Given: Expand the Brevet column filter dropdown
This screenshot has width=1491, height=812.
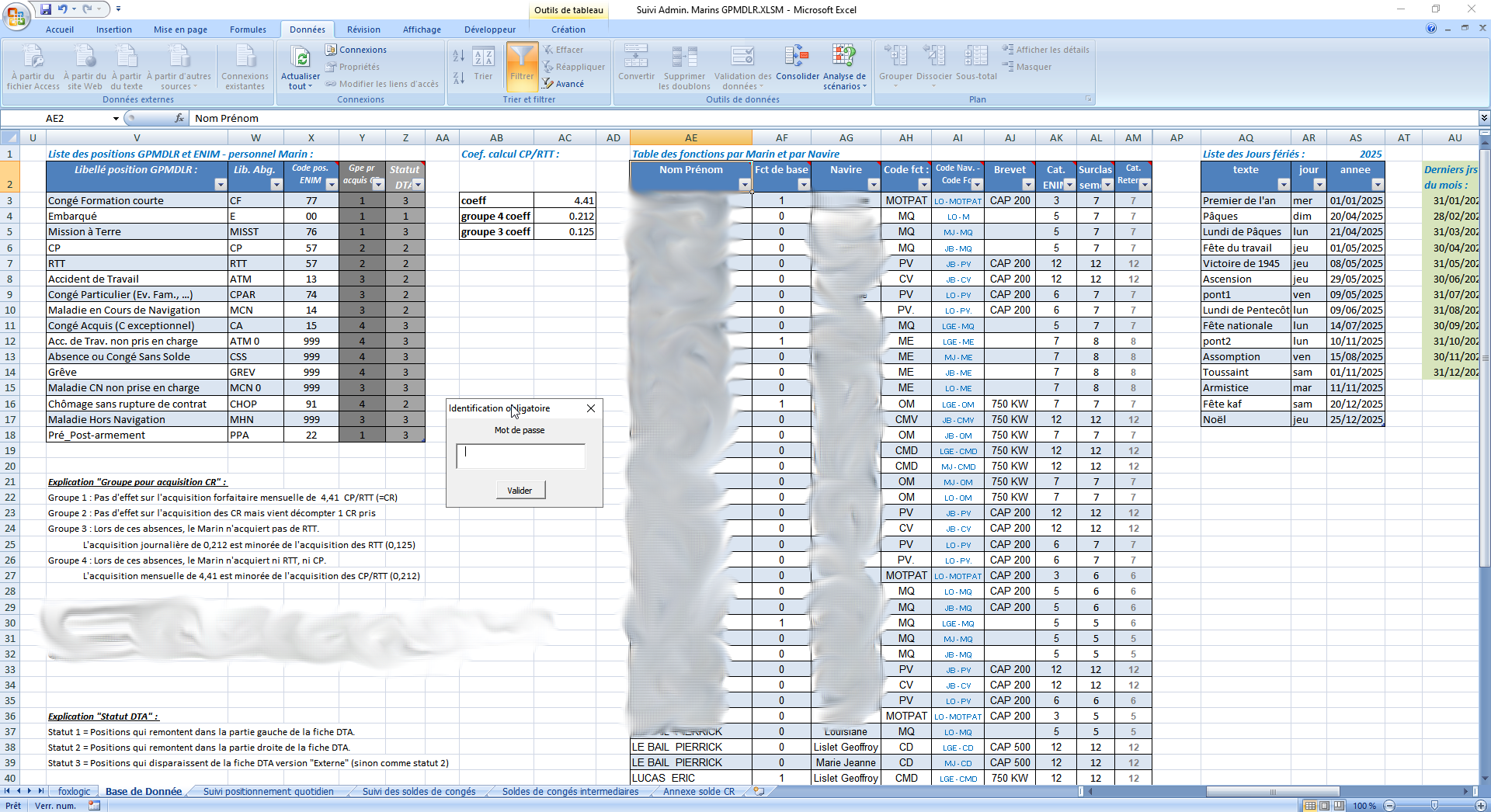Looking at the screenshot, I should click(x=1027, y=185).
